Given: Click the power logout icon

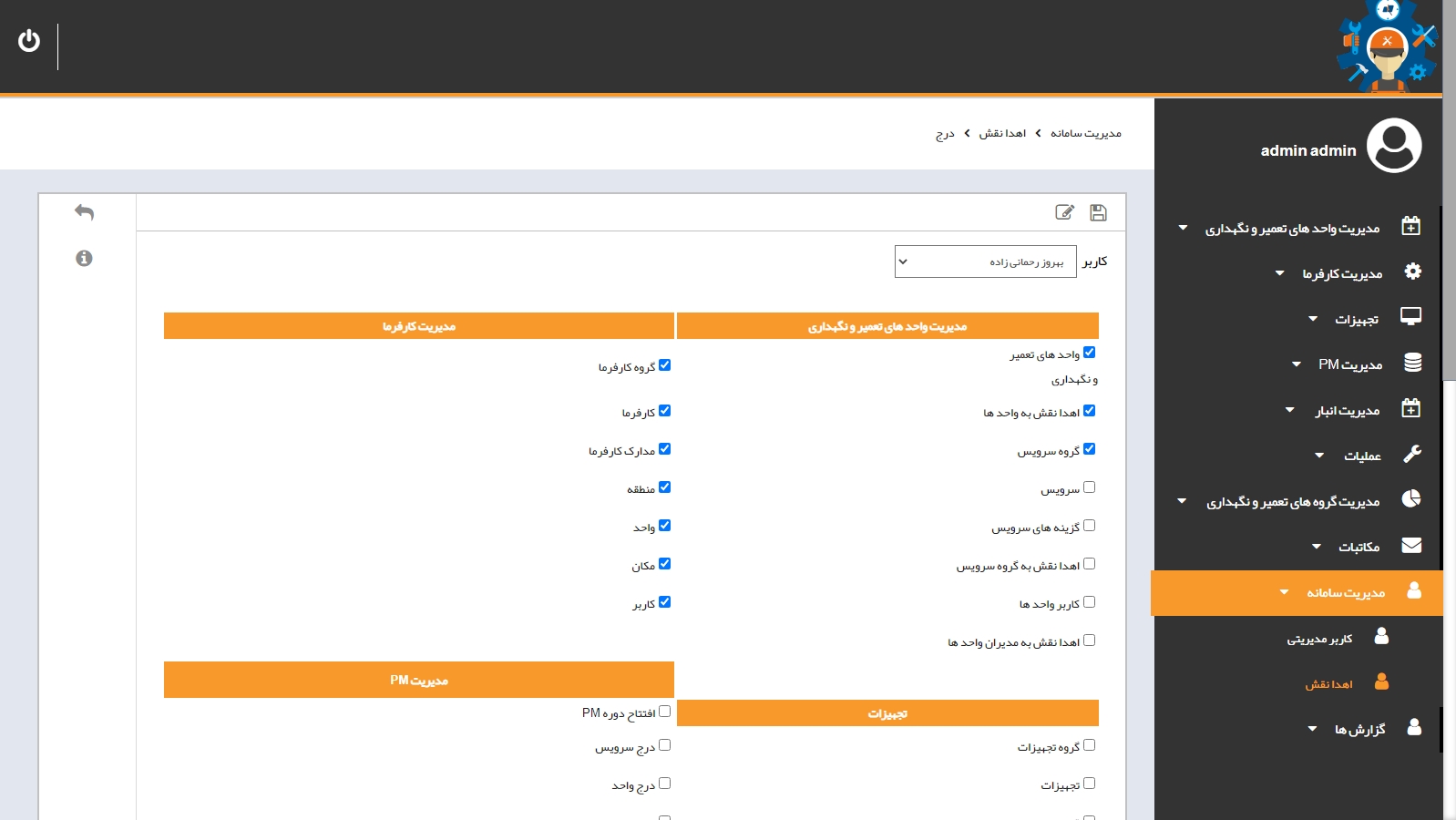Looking at the screenshot, I should point(29,41).
